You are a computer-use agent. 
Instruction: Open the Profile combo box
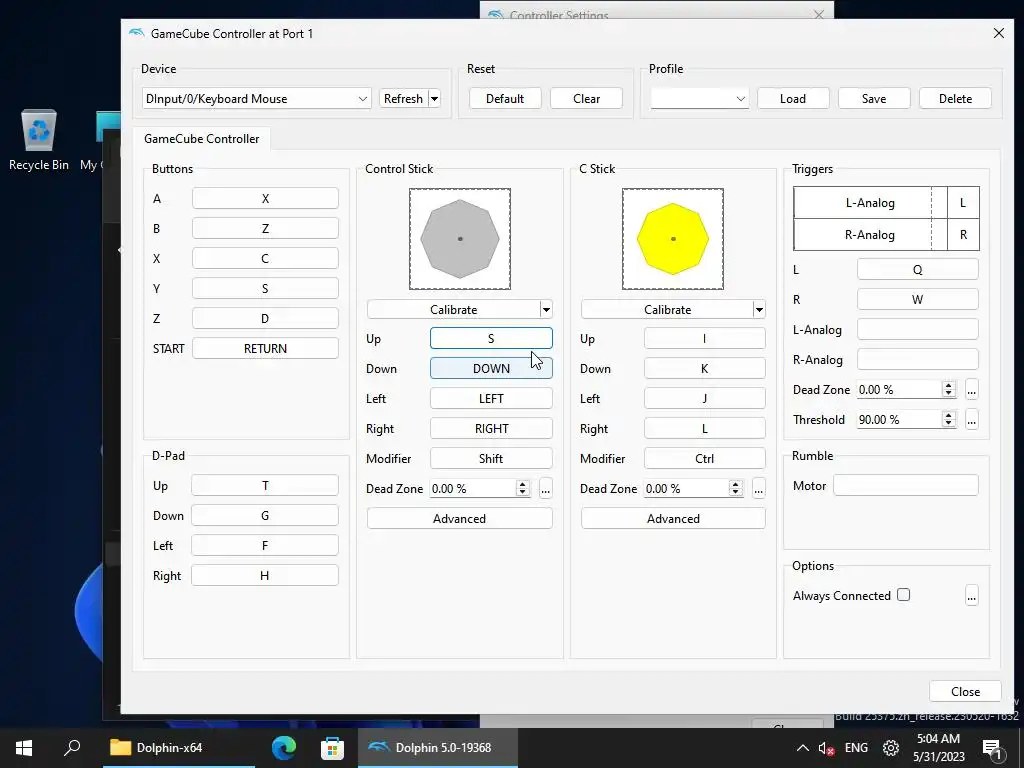(699, 99)
